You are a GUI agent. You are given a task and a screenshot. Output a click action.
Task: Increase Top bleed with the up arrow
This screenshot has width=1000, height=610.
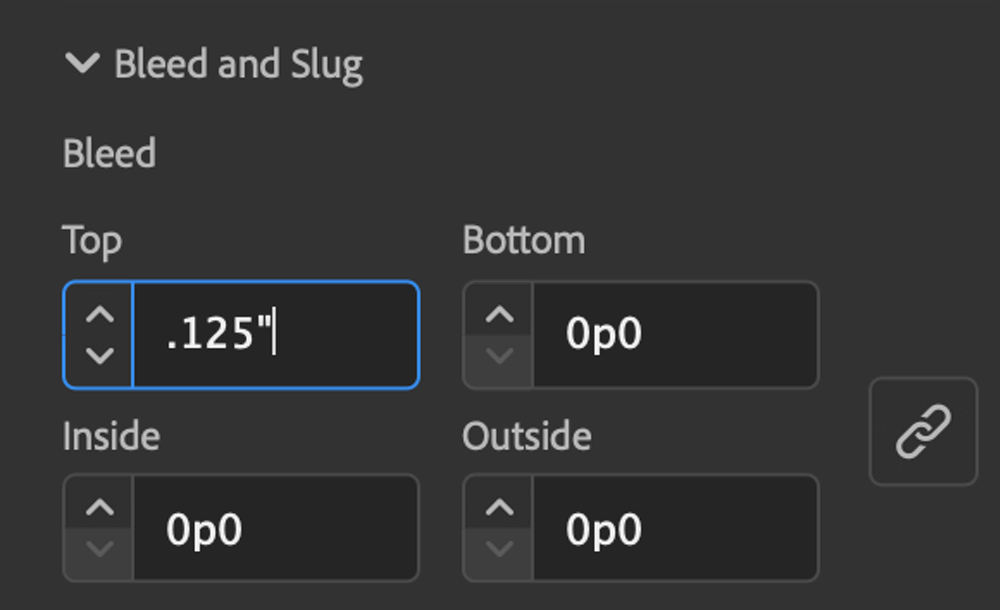coord(100,314)
